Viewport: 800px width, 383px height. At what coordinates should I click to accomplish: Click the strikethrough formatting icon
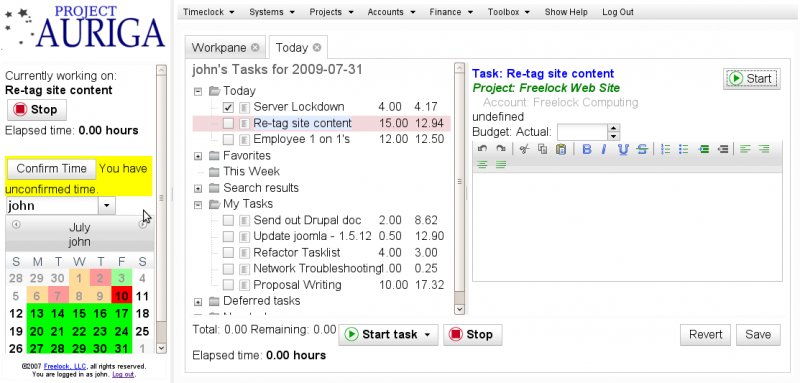coord(642,149)
